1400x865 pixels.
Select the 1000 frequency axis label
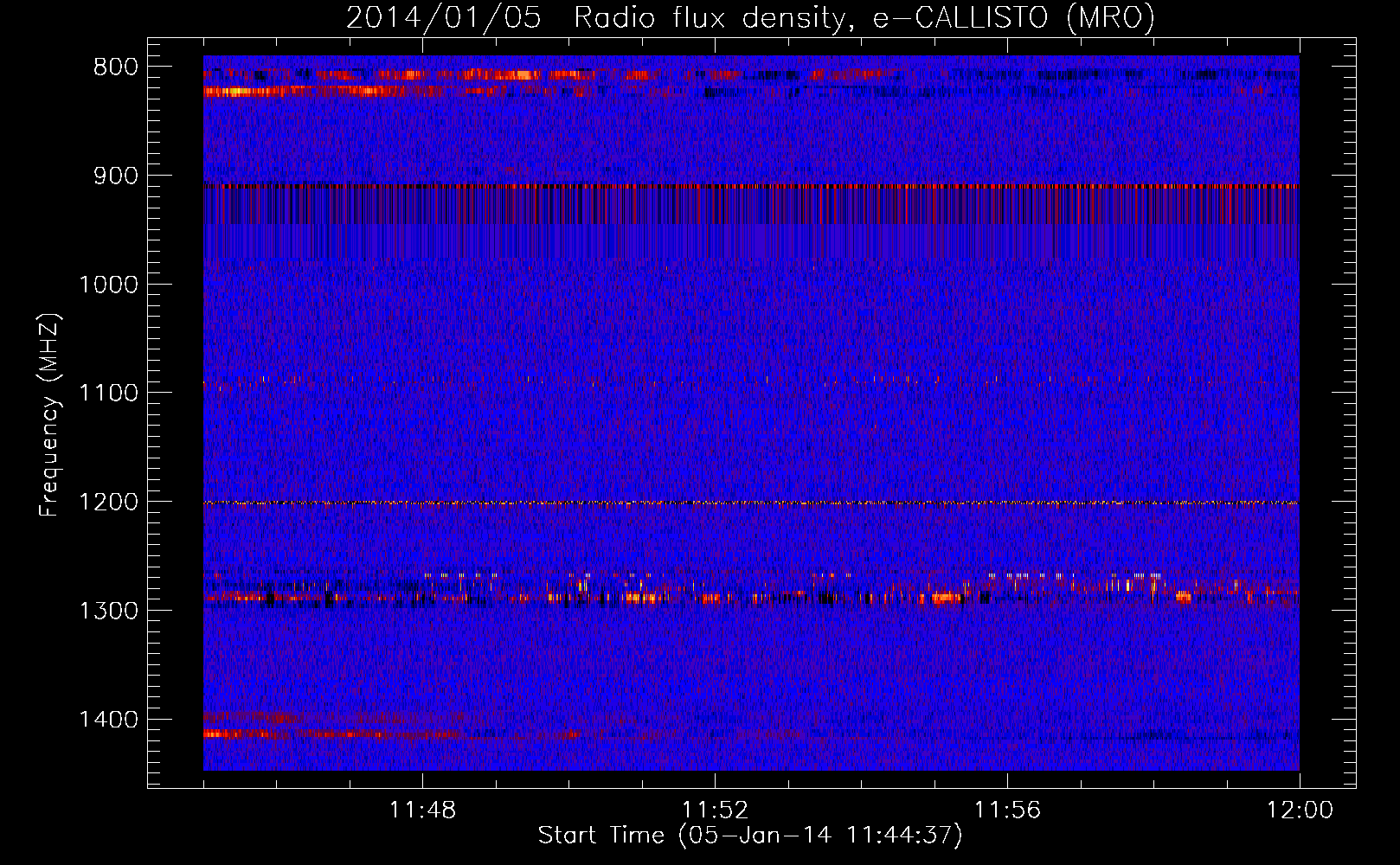[108, 285]
